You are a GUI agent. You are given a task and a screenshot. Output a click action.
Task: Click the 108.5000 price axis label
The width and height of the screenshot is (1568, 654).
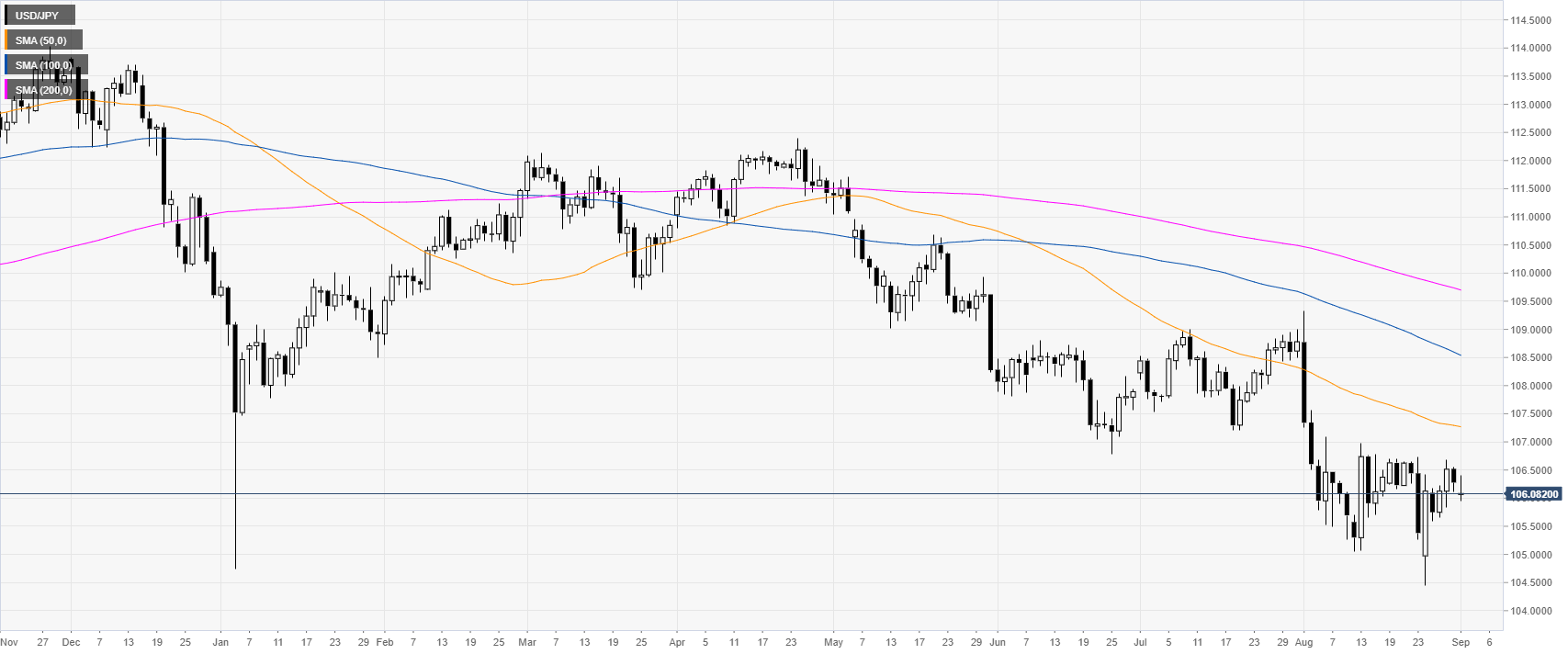[1531, 358]
